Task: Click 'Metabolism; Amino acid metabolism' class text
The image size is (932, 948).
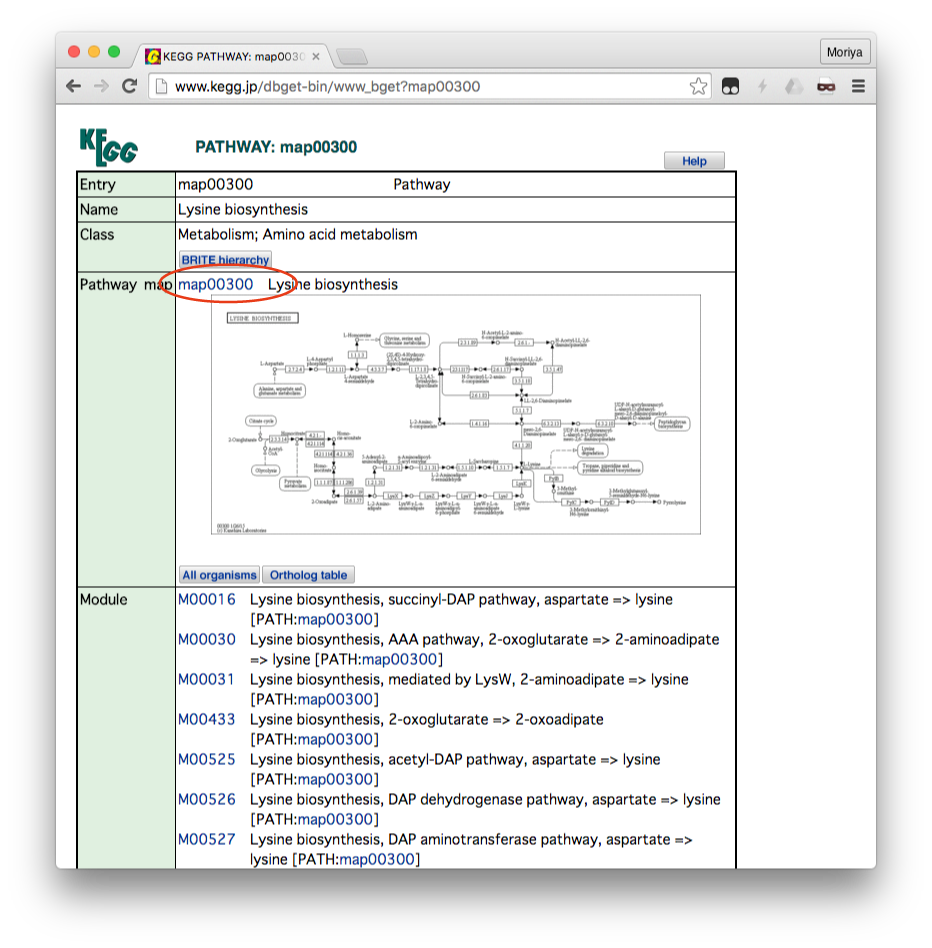Action: point(297,235)
